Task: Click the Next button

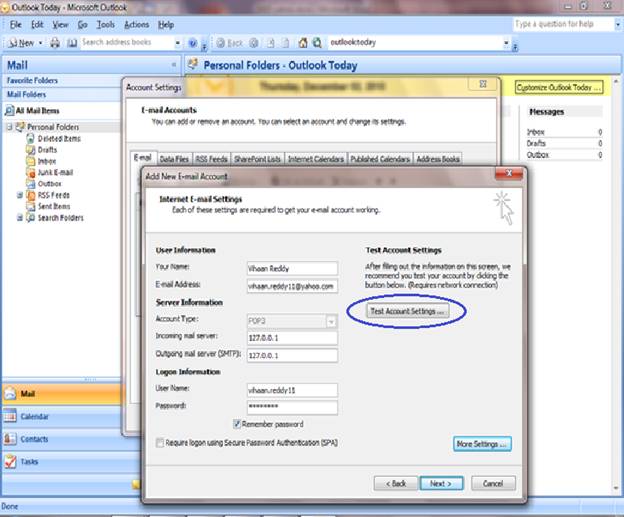Action: pyautogui.click(x=441, y=484)
